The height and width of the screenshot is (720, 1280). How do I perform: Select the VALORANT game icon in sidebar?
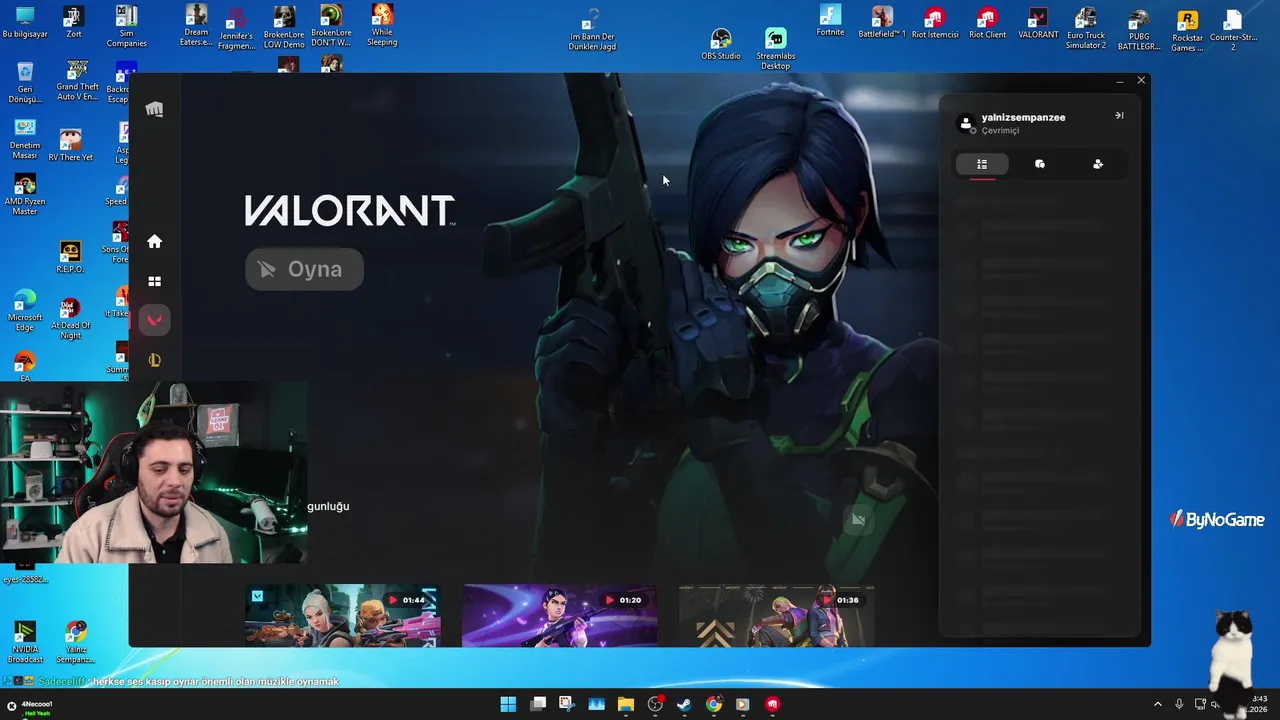point(154,320)
